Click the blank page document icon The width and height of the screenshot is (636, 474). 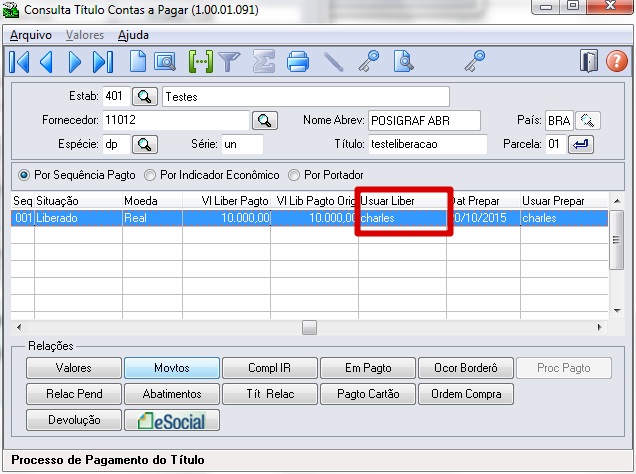click(x=138, y=62)
